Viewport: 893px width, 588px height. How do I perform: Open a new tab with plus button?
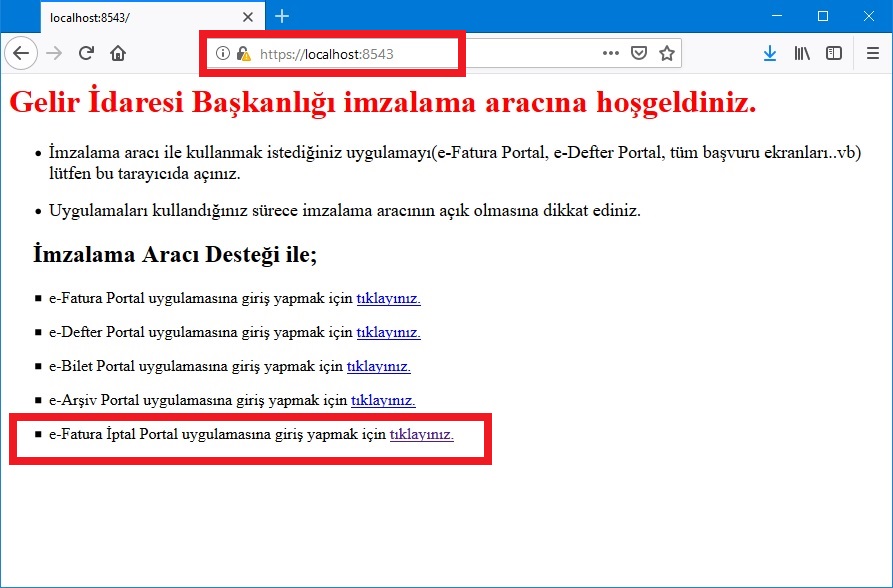pos(282,16)
